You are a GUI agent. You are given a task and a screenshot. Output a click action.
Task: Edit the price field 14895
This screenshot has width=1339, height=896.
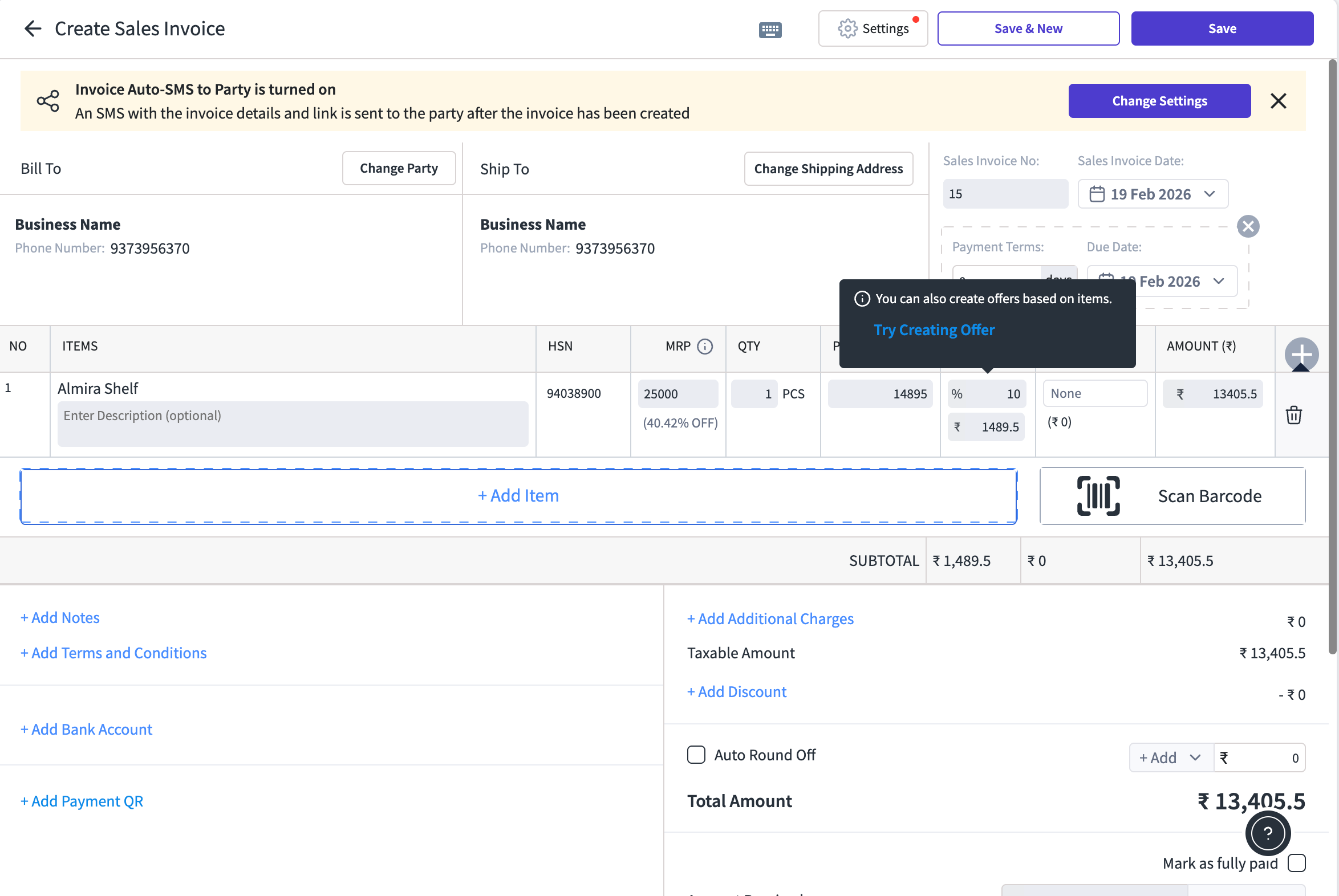click(880, 394)
